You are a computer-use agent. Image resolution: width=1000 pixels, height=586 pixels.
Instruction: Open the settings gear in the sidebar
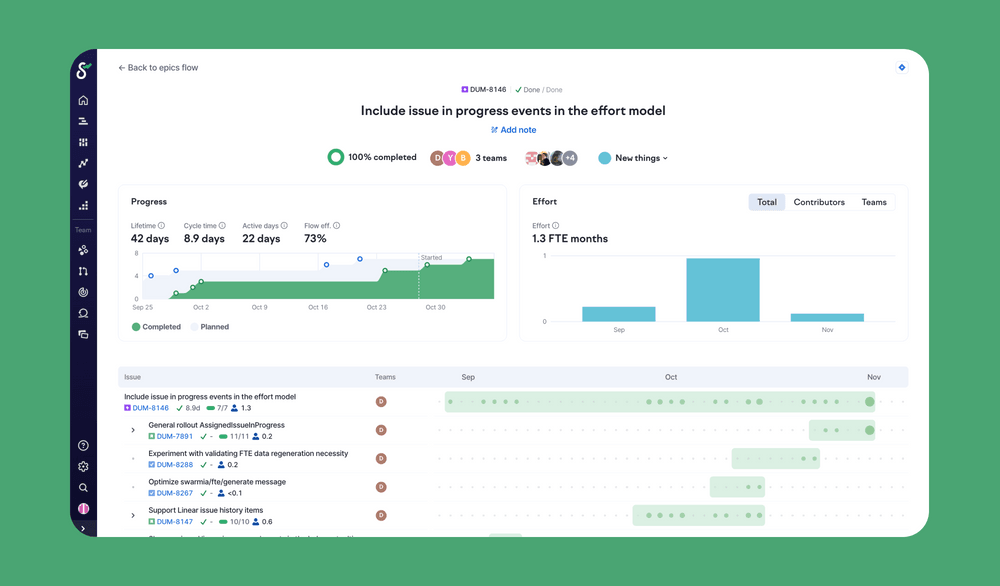click(x=84, y=466)
